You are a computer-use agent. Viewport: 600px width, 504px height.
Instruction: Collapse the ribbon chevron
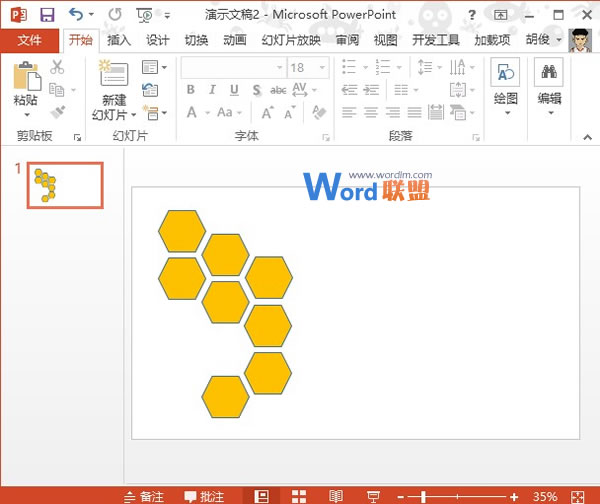tap(588, 137)
